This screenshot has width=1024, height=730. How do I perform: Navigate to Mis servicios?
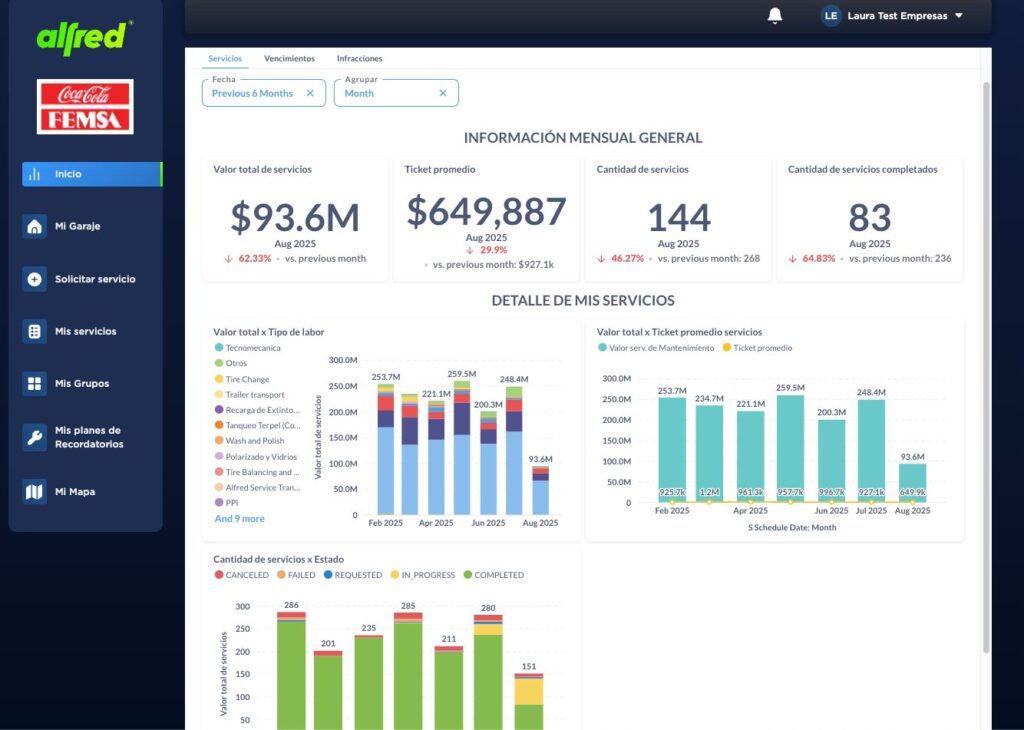(86, 332)
